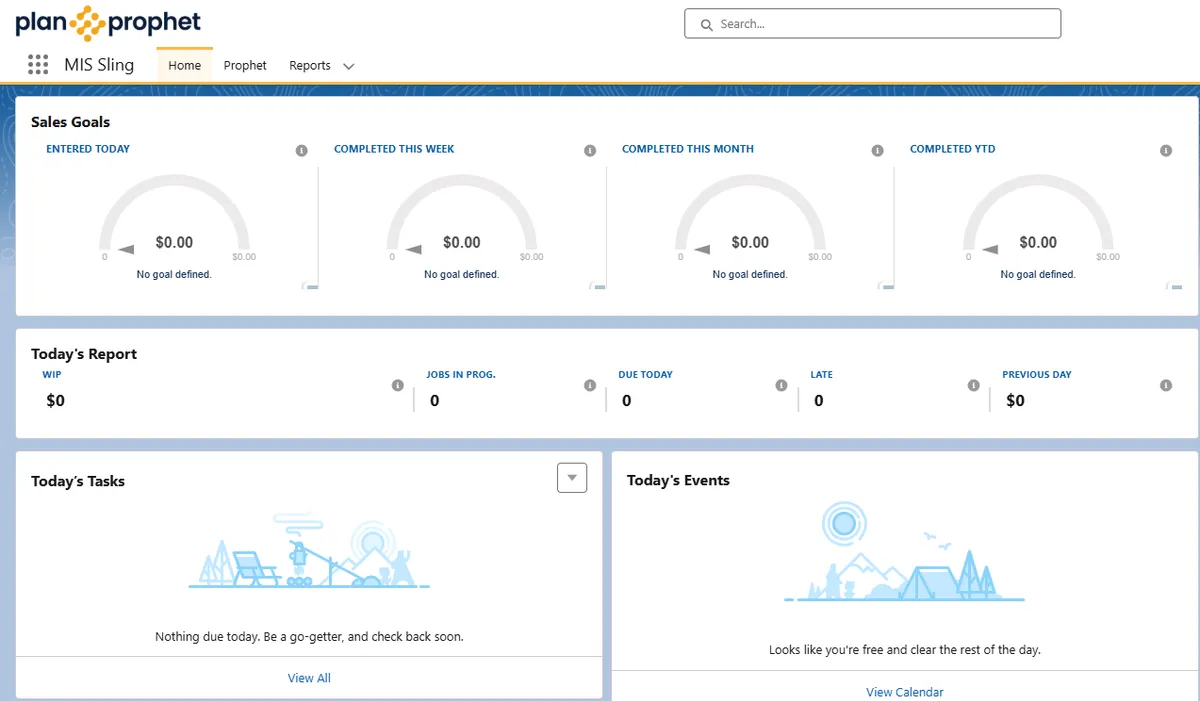This screenshot has height=701, width=1200.
Task: Open Today's Tasks filter dropdown
Action: tap(572, 478)
